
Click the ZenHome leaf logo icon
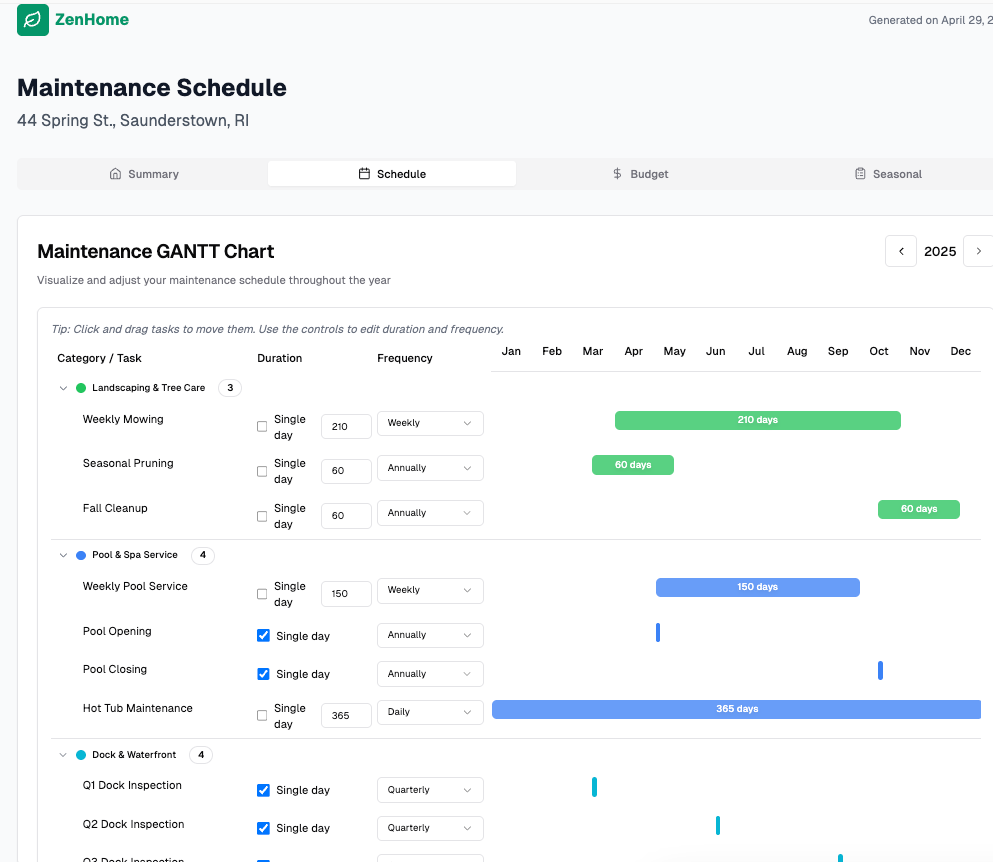33,20
